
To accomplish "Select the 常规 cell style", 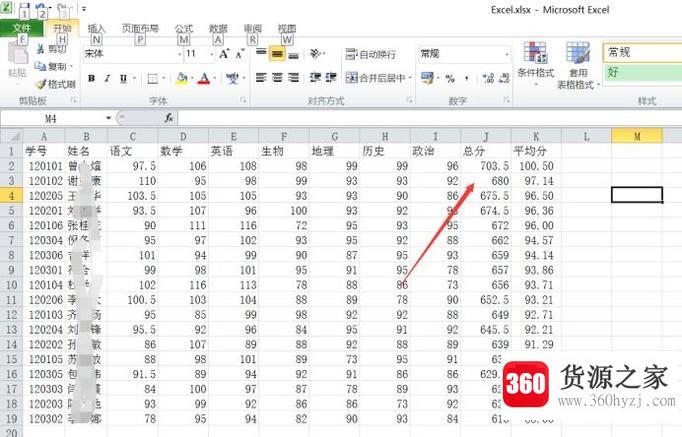I will tap(642, 53).
